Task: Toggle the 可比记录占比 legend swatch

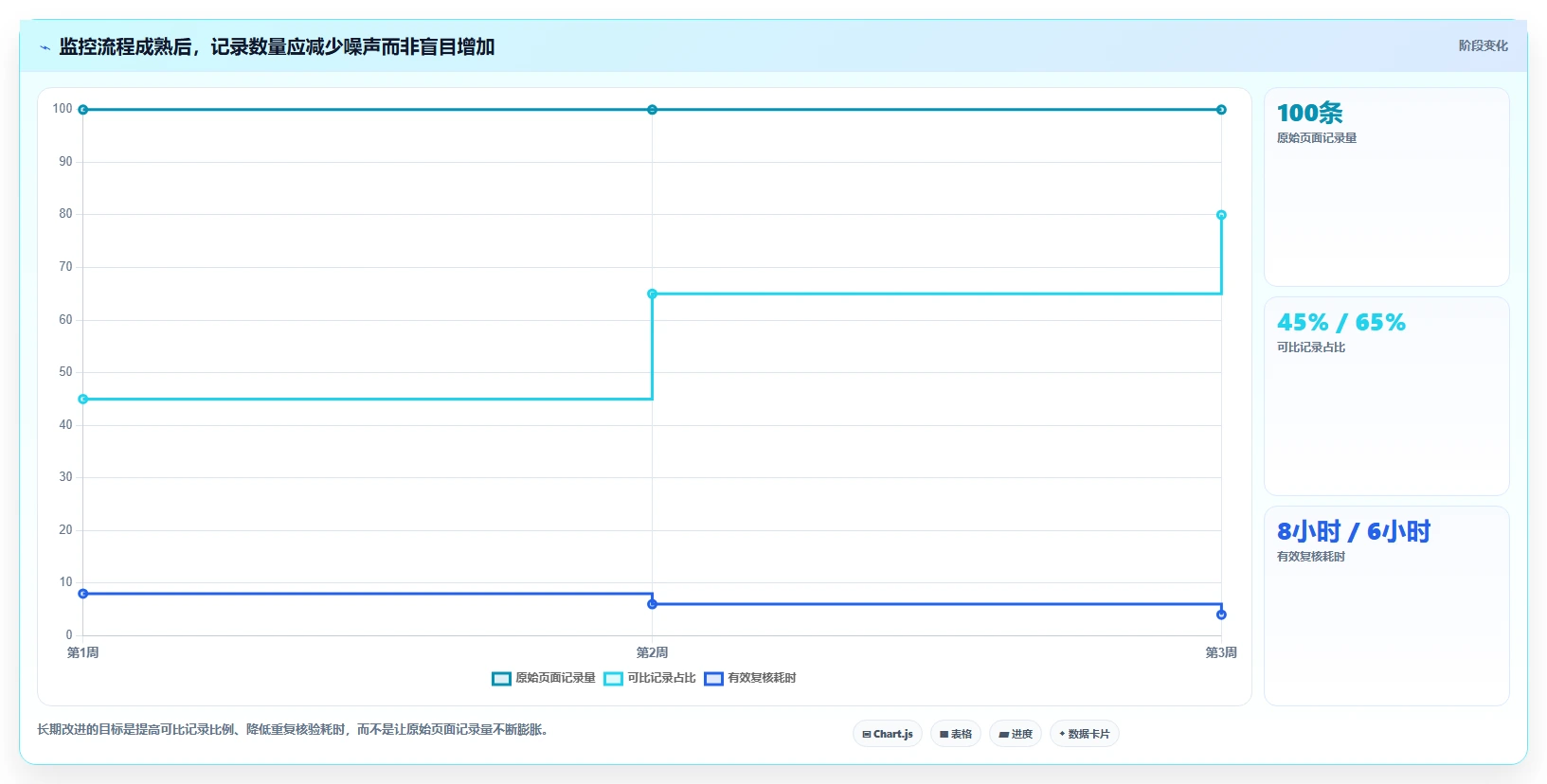Action: pyautogui.click(x=613, y=679)
